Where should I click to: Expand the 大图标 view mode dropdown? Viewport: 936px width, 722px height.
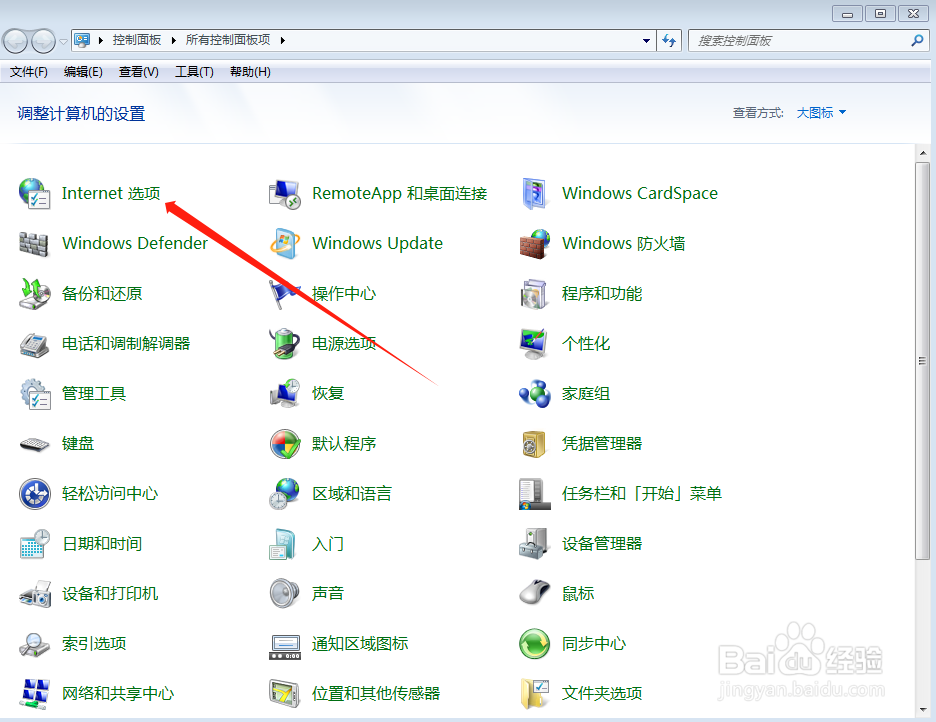pos(821,113)
